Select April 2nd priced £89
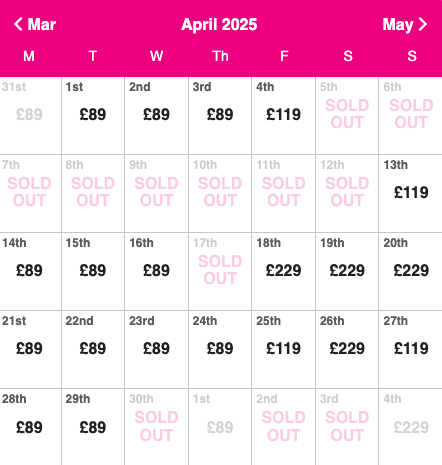The width and height of the screenshot is (442, 465). pos(156,116)
